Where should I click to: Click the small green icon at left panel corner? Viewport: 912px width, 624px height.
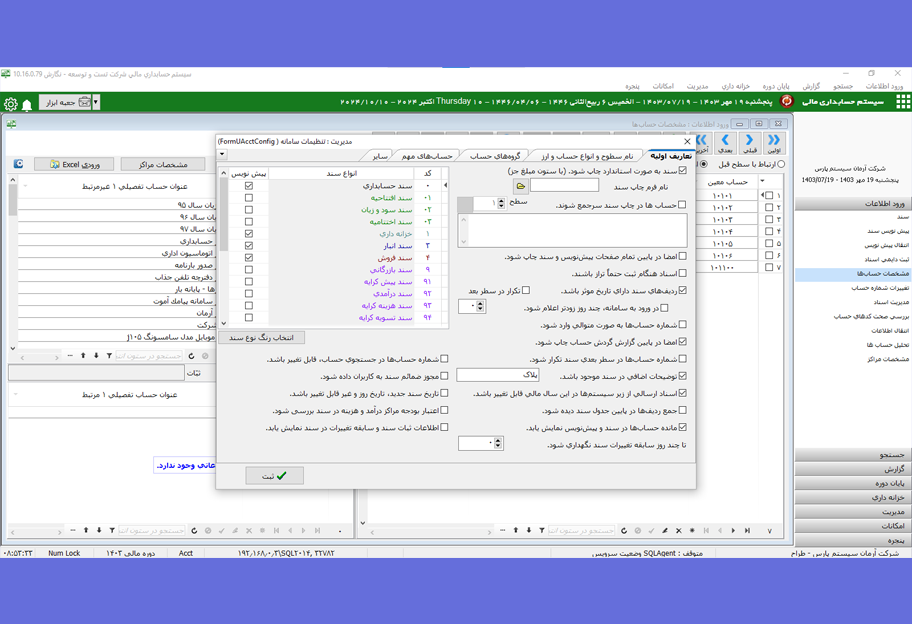(x=11, y=123)
